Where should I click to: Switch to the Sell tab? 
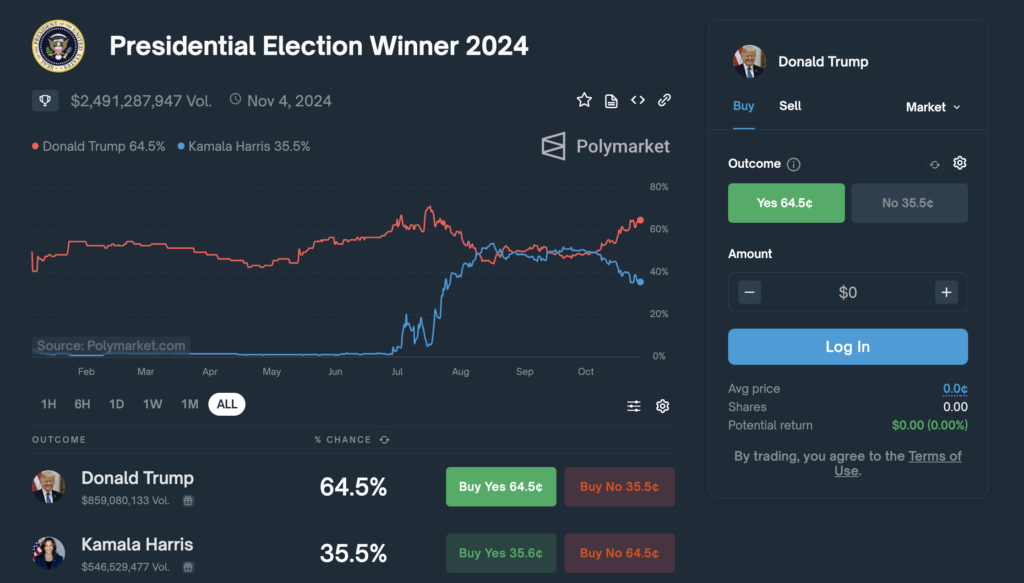pyautogui.click(x=790, y=106)
